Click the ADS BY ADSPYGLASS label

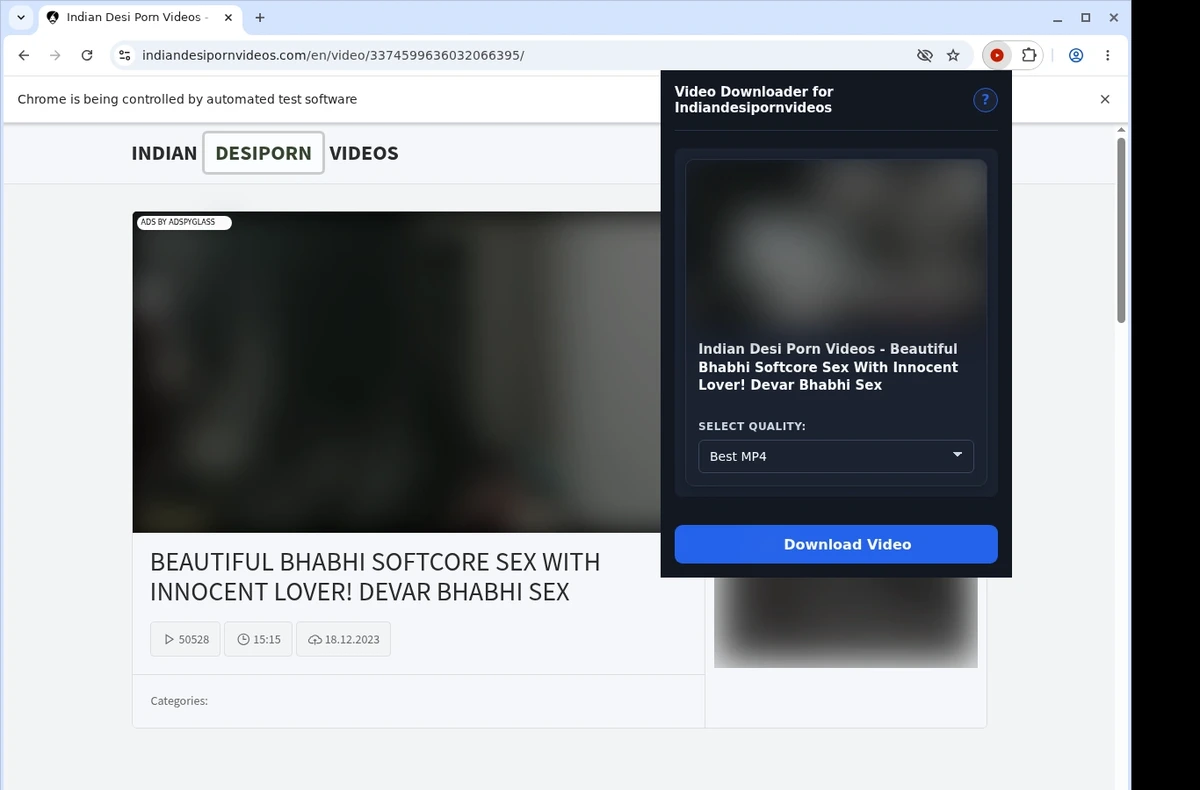point(183,222)
